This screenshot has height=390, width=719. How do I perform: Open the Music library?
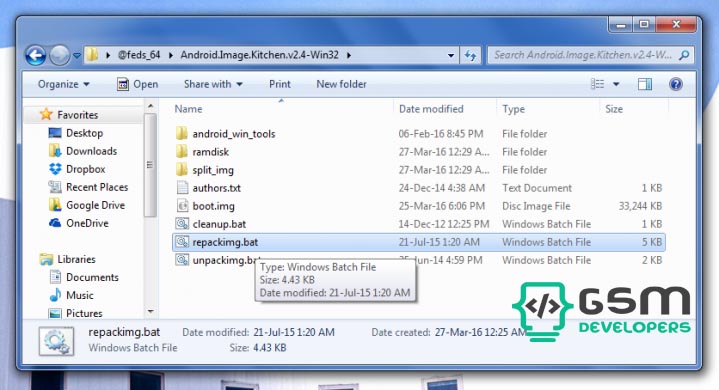(x=80, y=296)
